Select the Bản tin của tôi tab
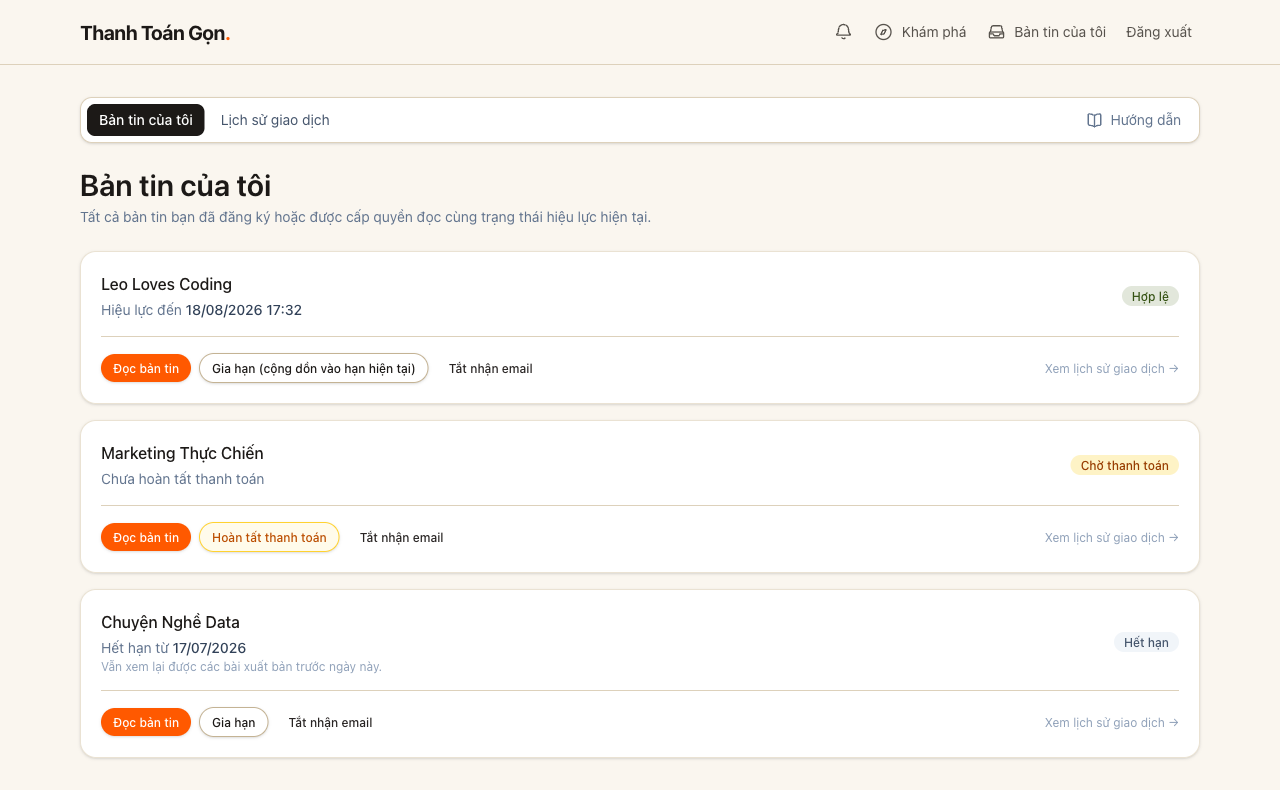The height and width of the screenshot is (790, 1280). [x=146, y=120]
